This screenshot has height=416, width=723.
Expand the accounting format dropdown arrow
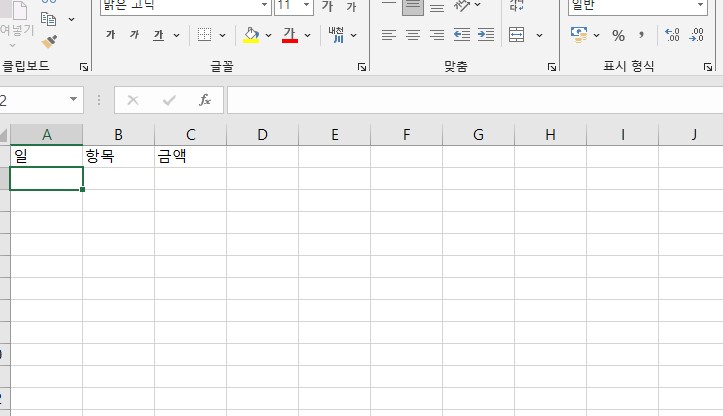pos(596,35)
